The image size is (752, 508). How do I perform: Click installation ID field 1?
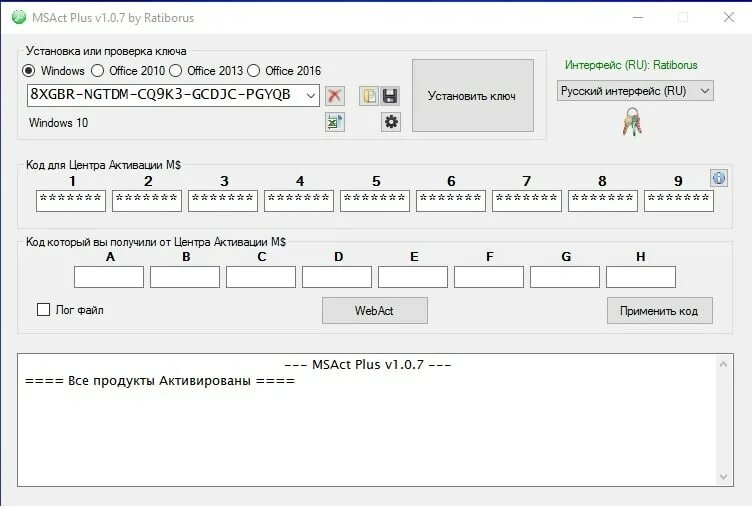(x=71, y=201)
